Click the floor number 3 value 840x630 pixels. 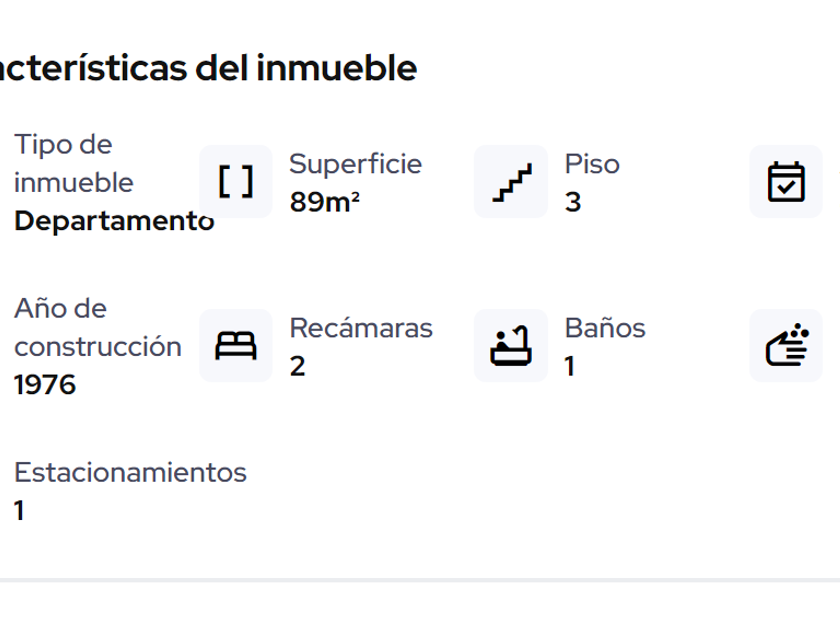(573, 202)
